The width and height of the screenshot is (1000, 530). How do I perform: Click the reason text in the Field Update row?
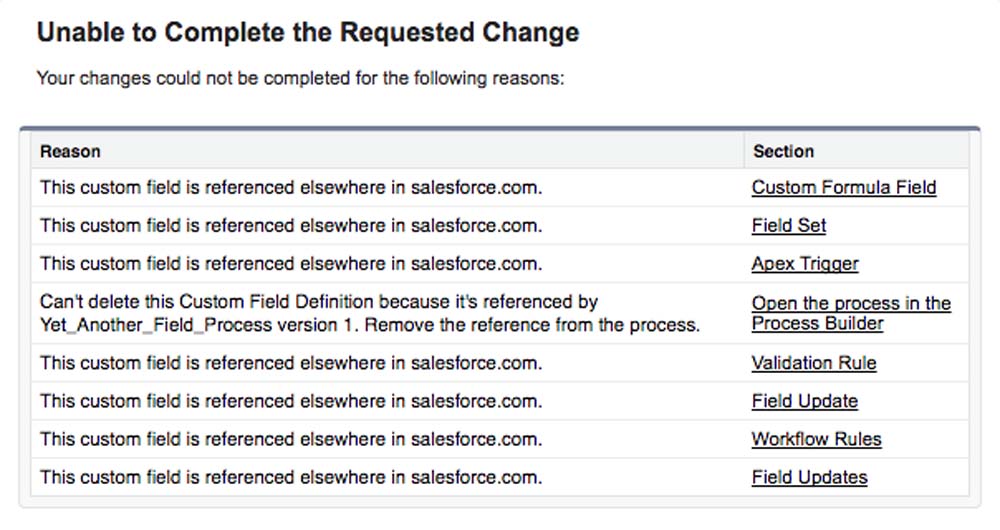tap(291, 401)
